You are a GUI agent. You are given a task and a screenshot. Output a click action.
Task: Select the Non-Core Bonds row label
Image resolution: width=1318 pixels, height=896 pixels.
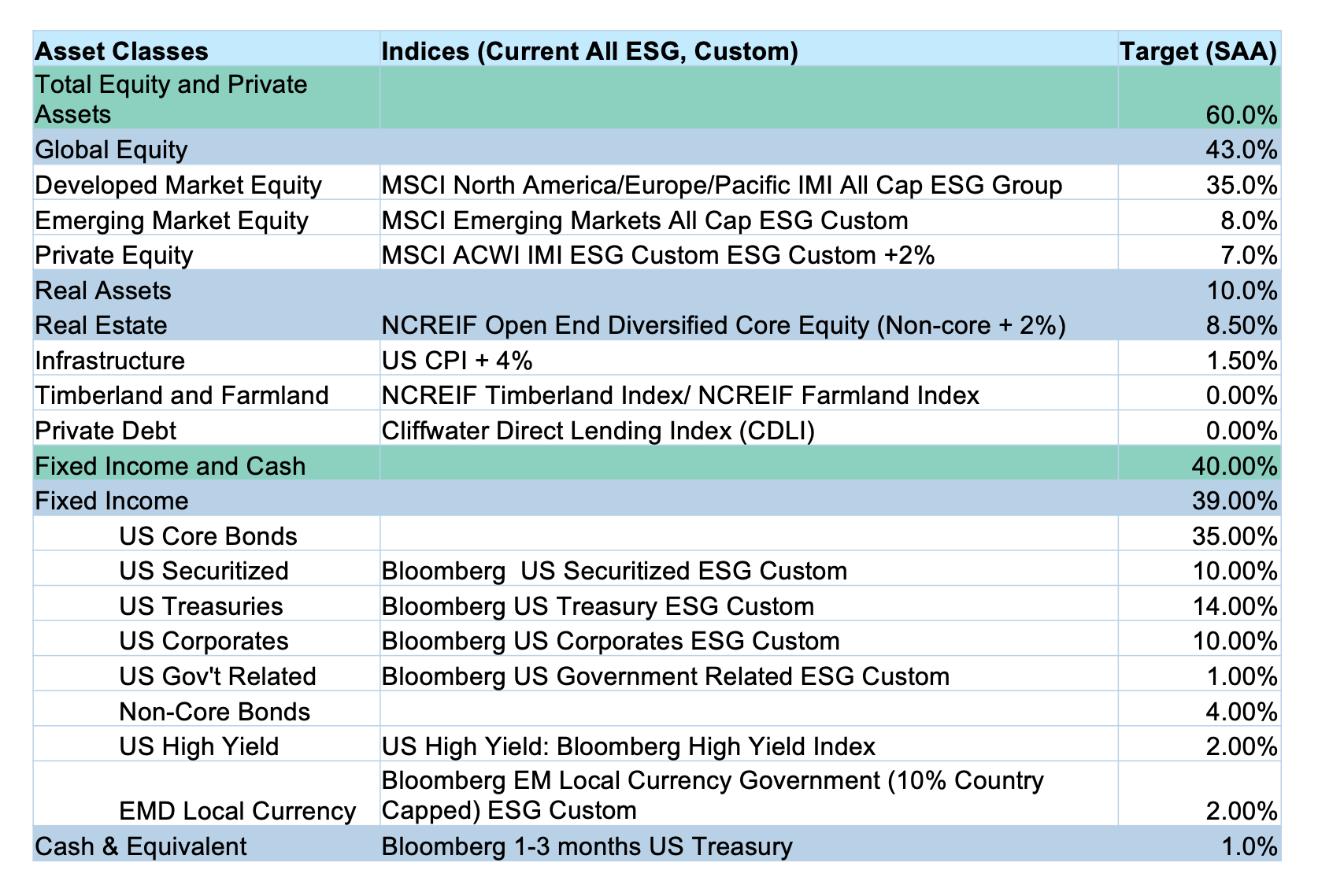pyautogui.click(x=214, y=712)
